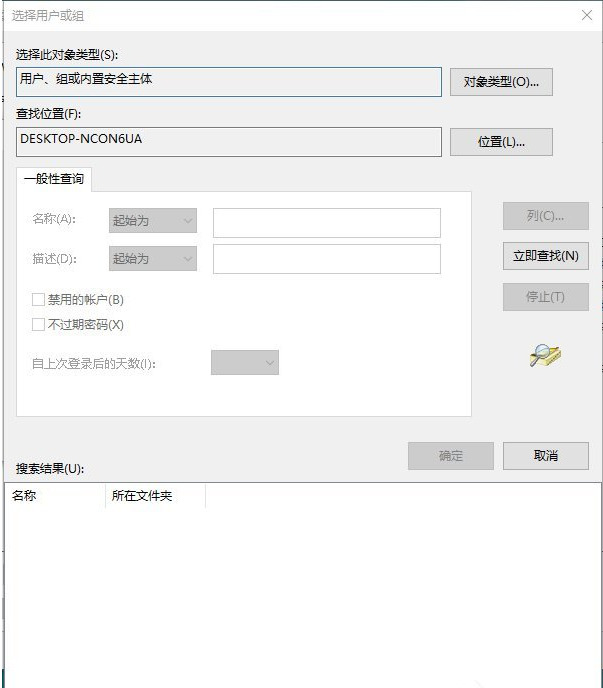Click the 描述 text input field
The width and height of the screenshot is (603, 688).
tap(326, 258)
